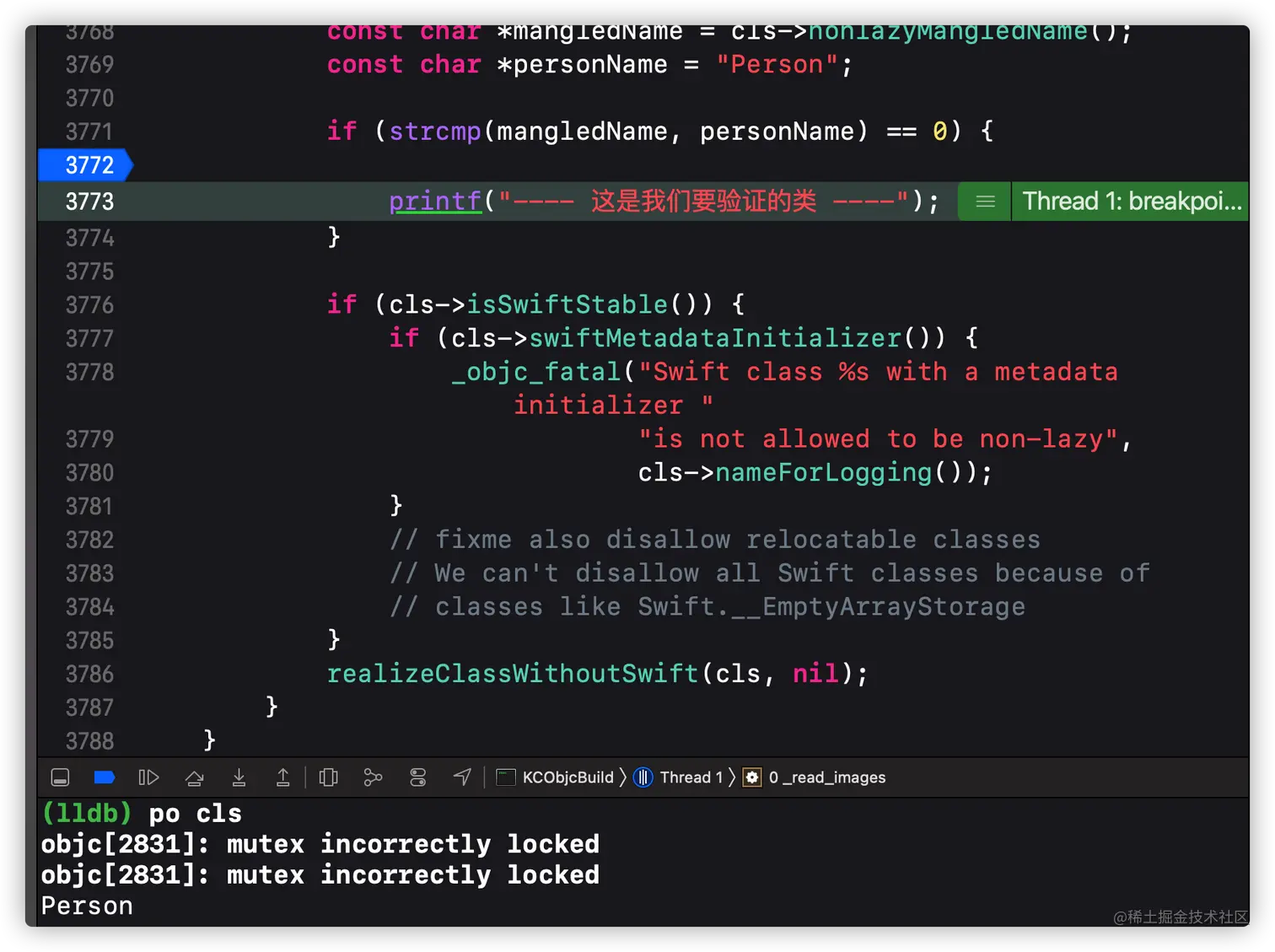Open the debug memory graph

pos(373,777)
